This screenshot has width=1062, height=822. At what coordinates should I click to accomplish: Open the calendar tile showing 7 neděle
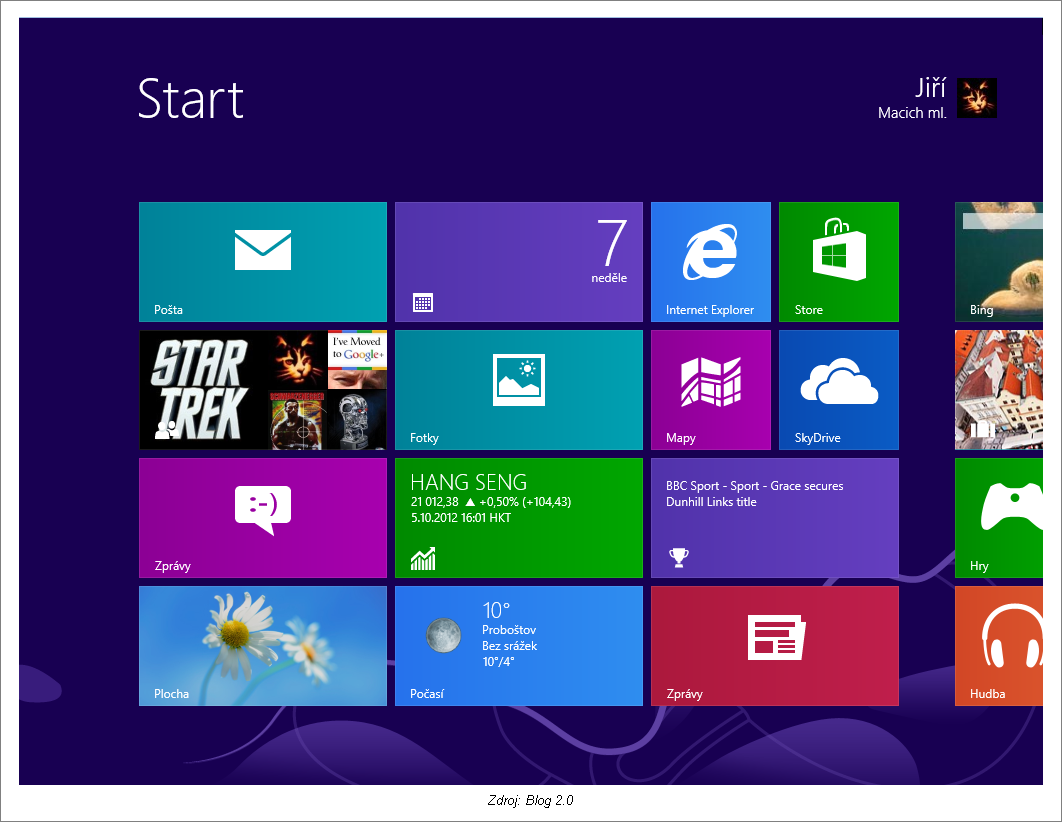[518, 261]
